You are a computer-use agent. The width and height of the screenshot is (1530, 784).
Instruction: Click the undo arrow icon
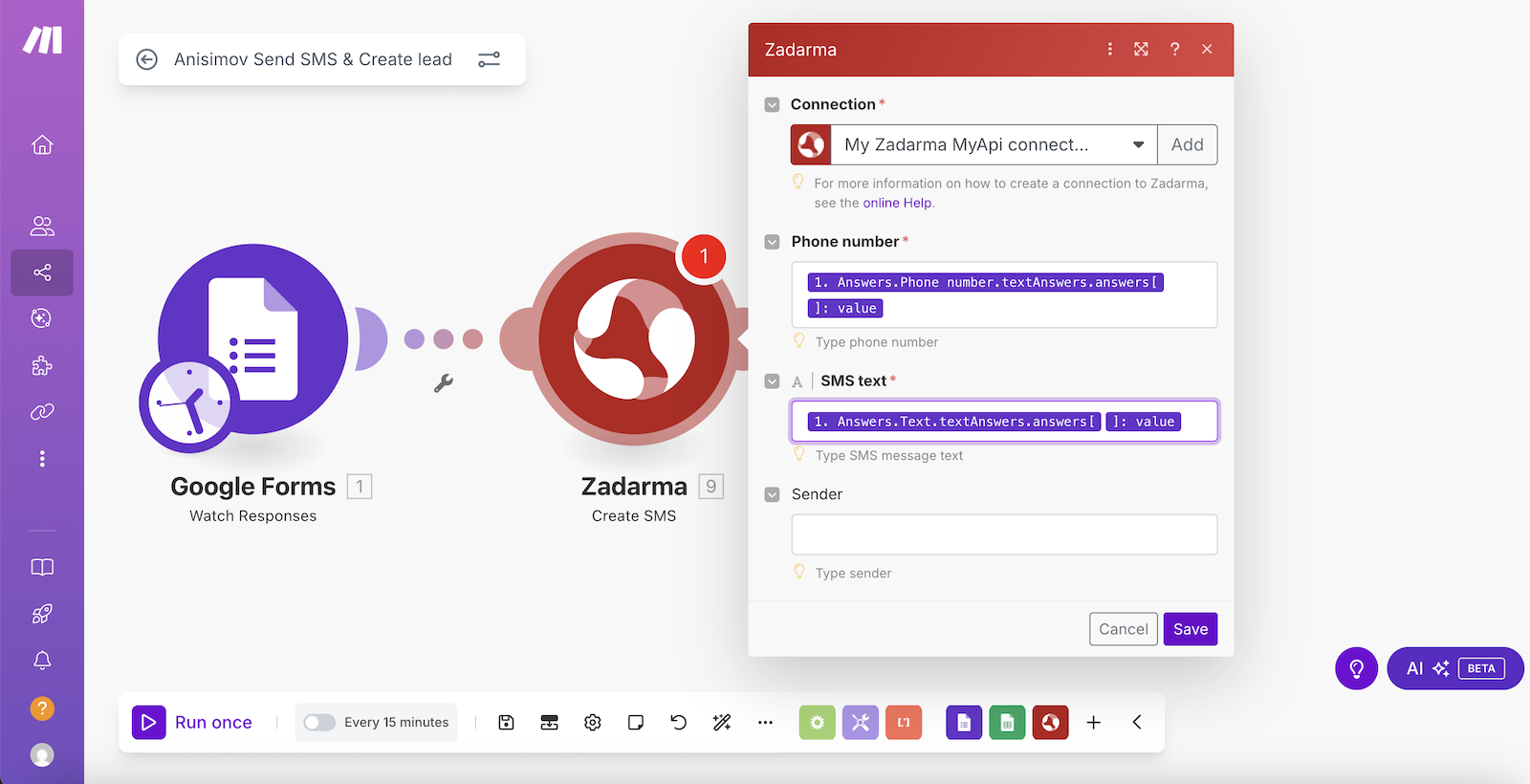(x=679, y=723)
